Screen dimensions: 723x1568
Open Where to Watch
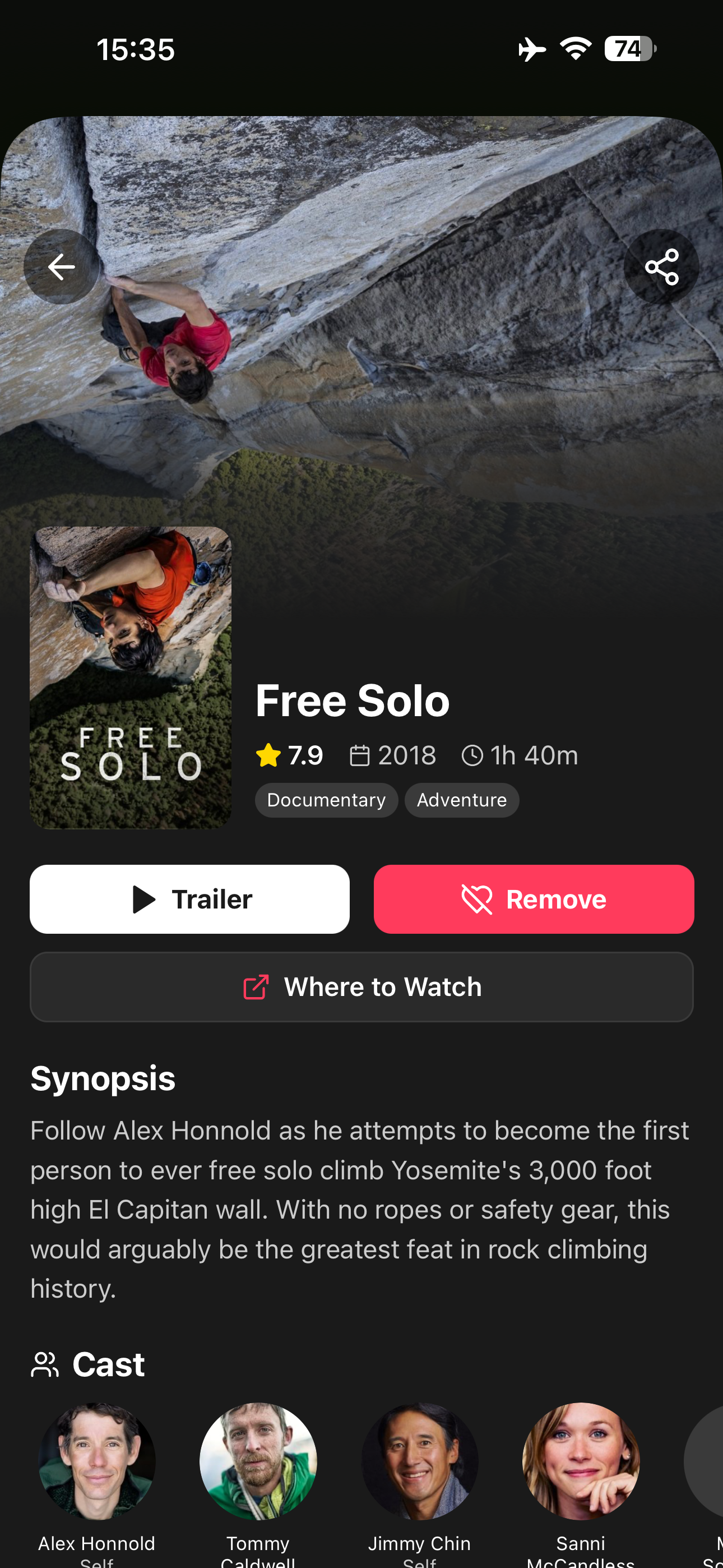pyautogui.click(x=361, y=986)
